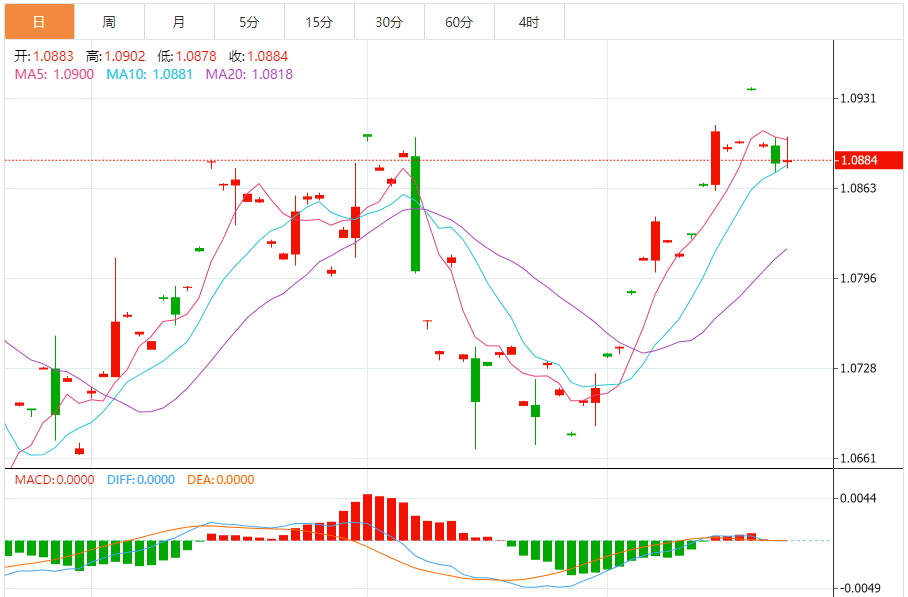This screenshot has width=908, height=597.
Task: Open the 5分 timeframe tab
Action: tap(250, 22)
